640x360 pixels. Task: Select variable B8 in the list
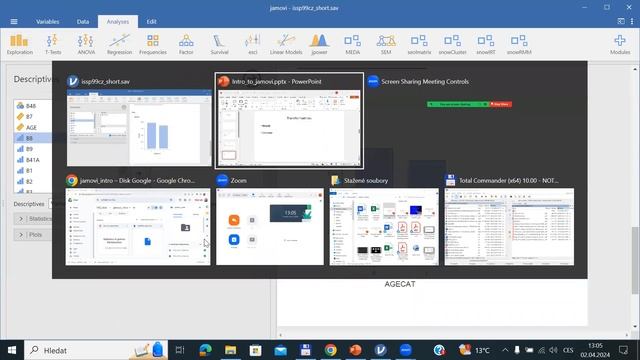tap(33, 138)
